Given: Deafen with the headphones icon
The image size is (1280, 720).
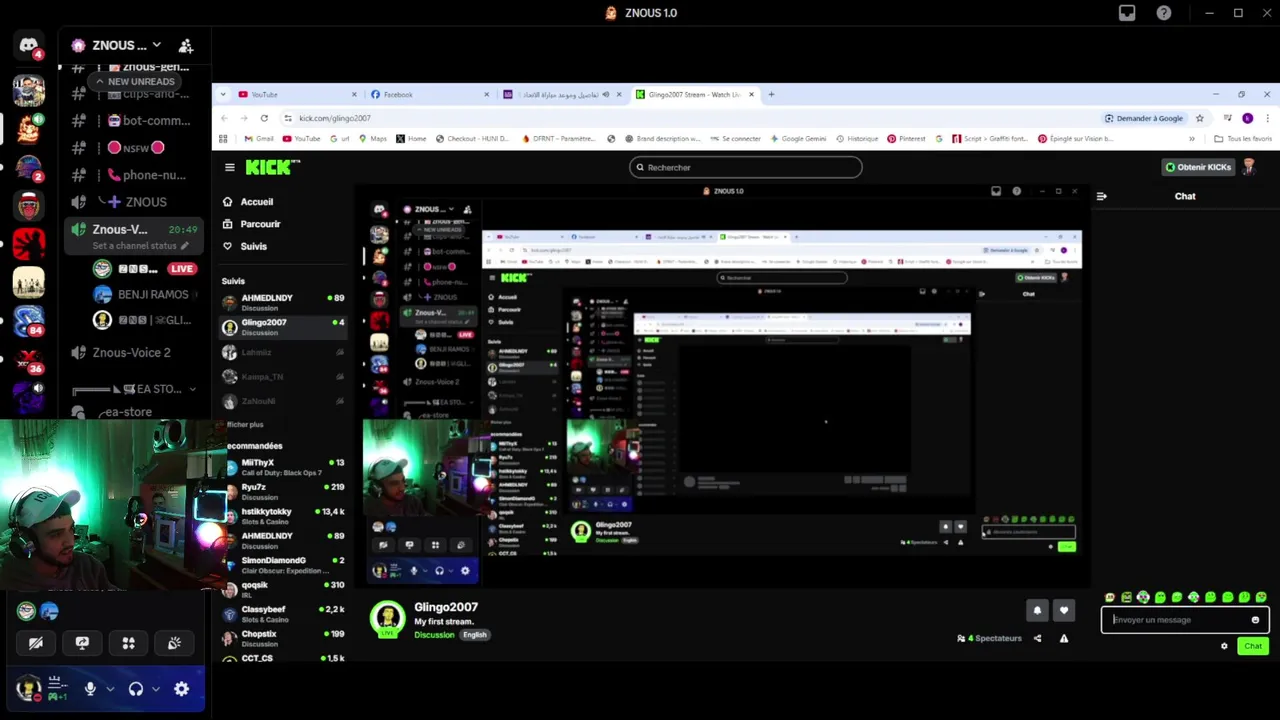Looking at the screenshot, I should point(136,688).
